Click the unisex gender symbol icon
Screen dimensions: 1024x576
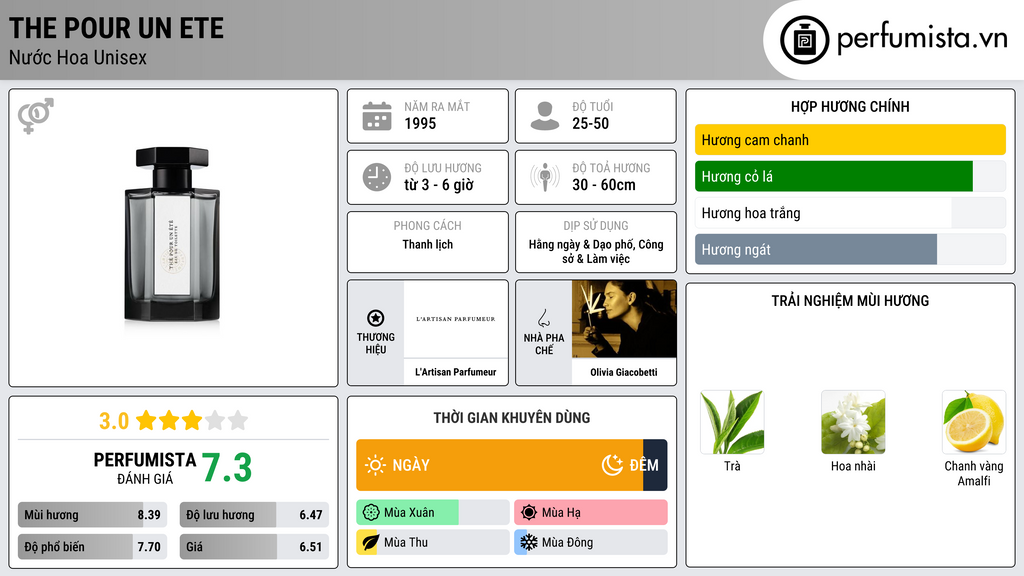pos(36,116)
